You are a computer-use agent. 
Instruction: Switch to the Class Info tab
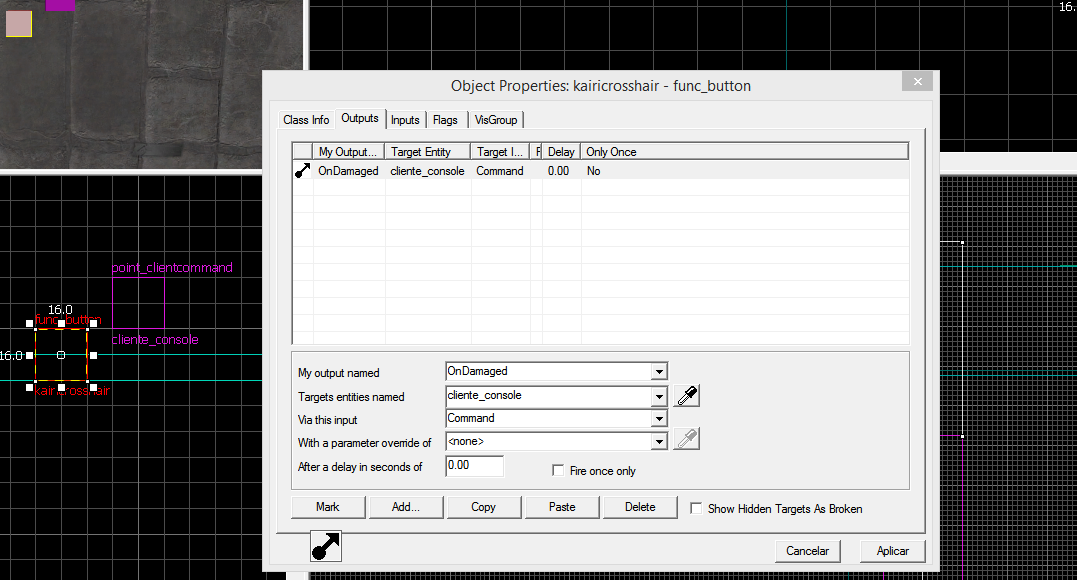coord(306,120)
